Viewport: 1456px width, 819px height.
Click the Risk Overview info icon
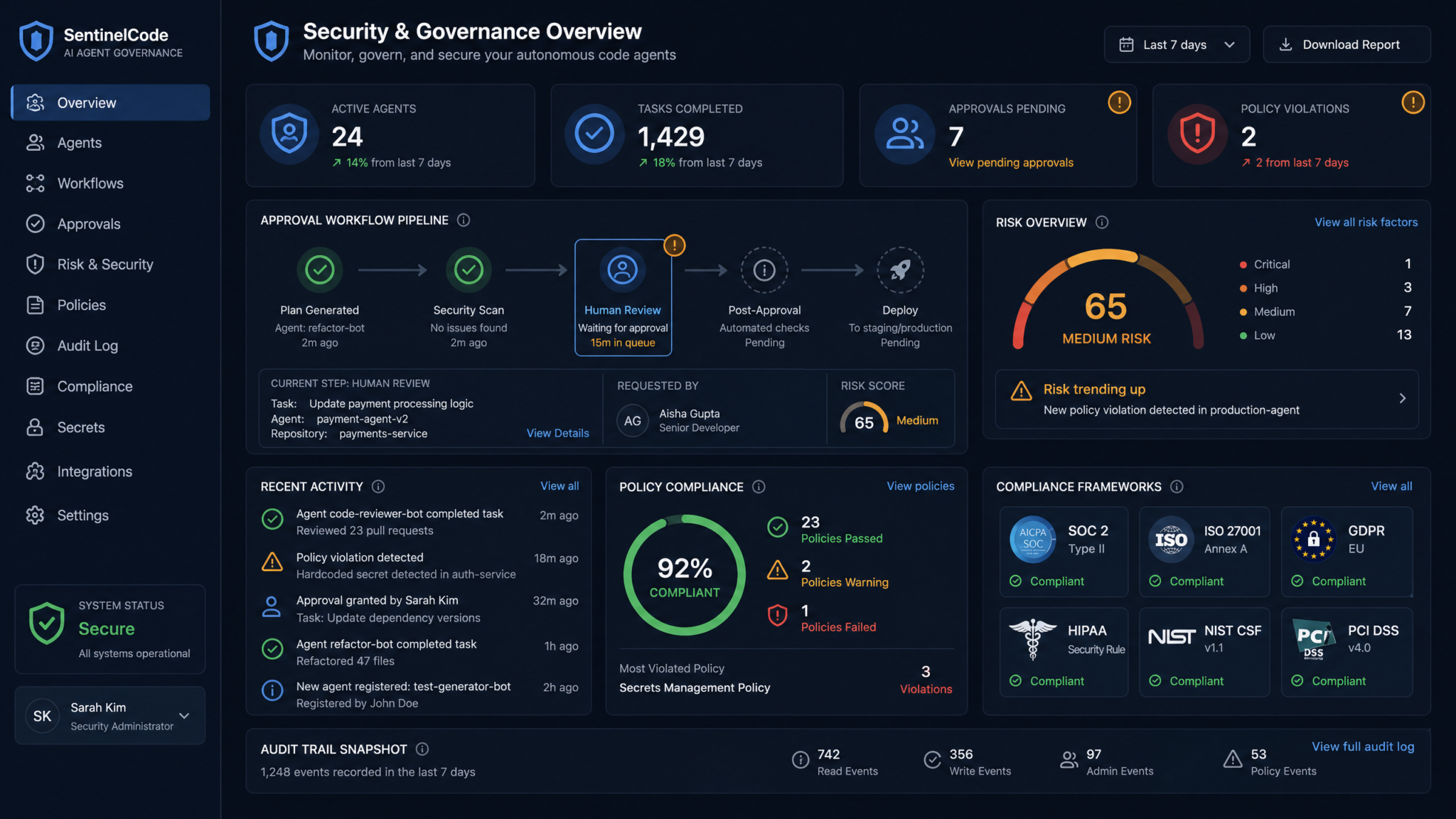click(x=1102, y=223)
